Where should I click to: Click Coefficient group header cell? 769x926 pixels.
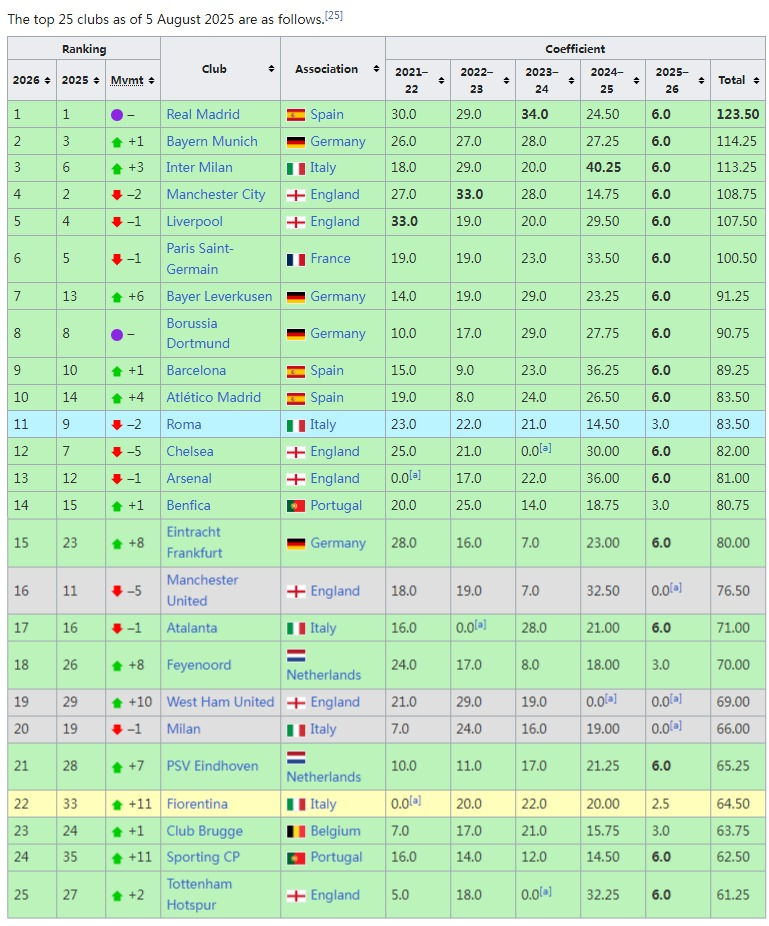click(575, 48)
